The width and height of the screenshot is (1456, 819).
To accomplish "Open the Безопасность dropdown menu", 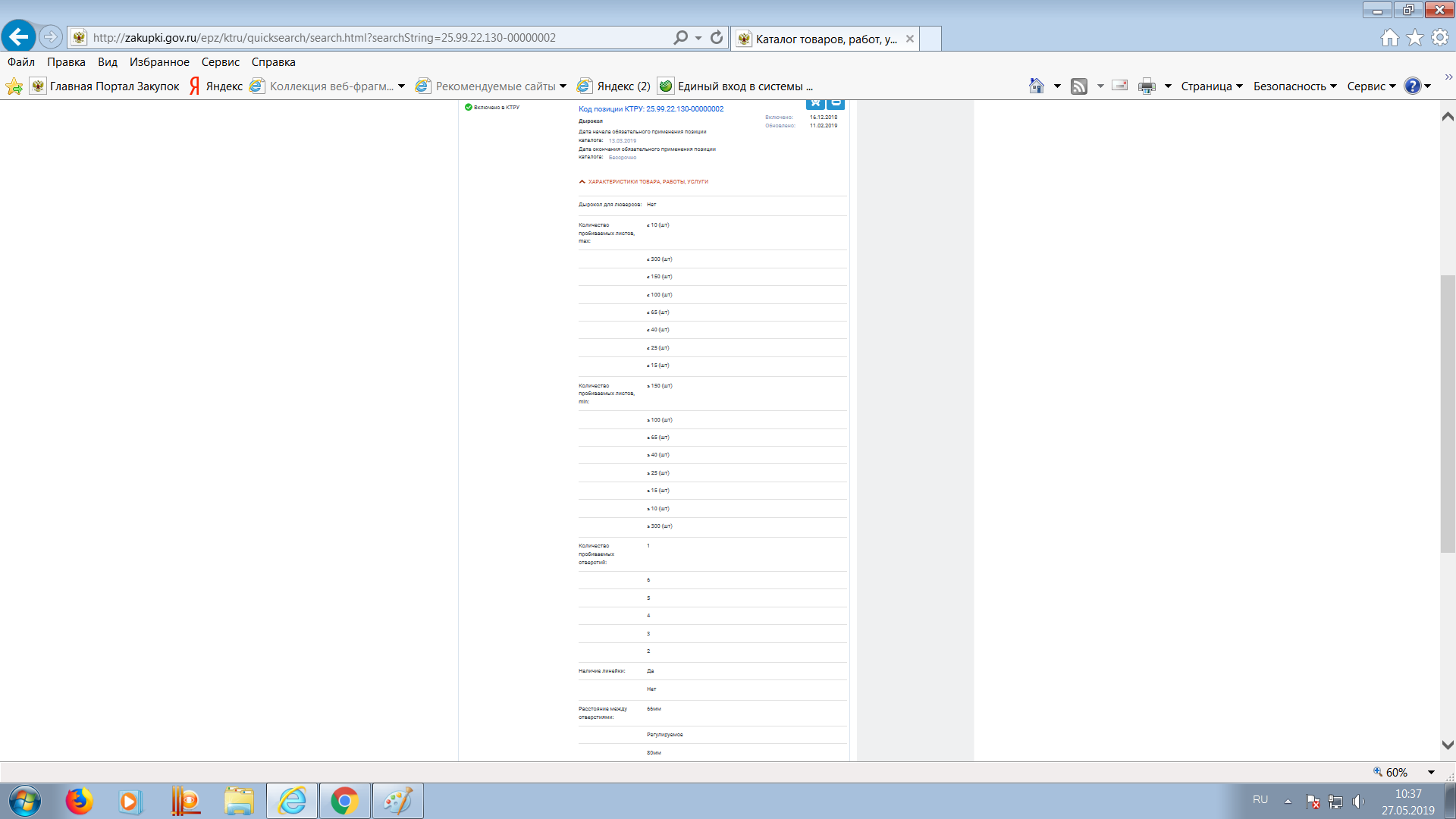I will click(1294, 86).
